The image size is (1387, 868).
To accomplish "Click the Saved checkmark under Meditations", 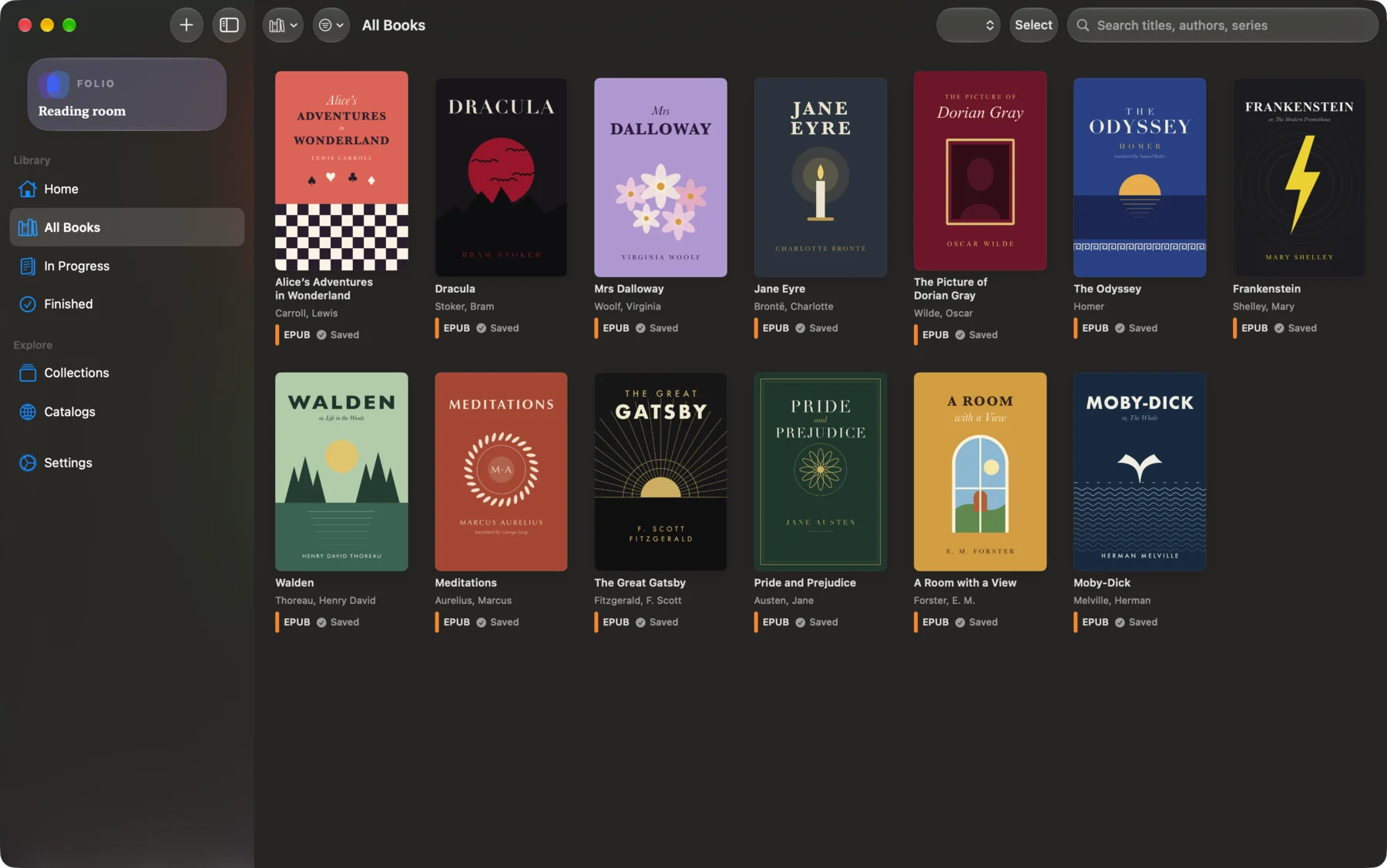I will click(481, 622).
